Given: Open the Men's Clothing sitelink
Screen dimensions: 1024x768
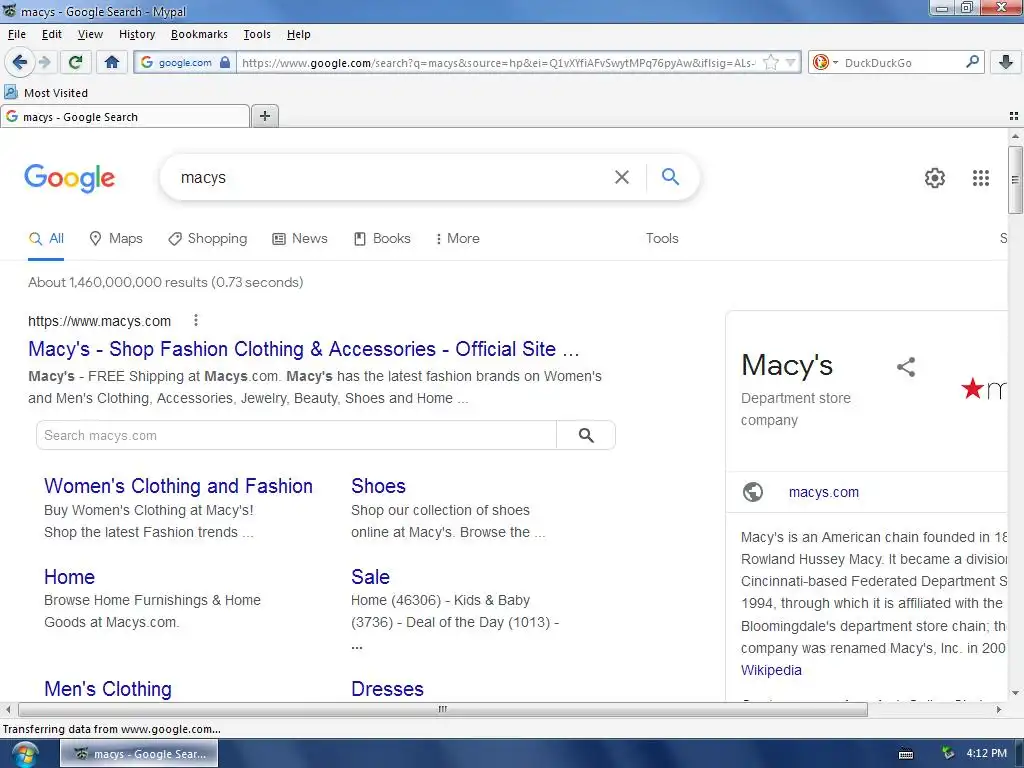Looking at the screenshot, I should tap(108, 689).
